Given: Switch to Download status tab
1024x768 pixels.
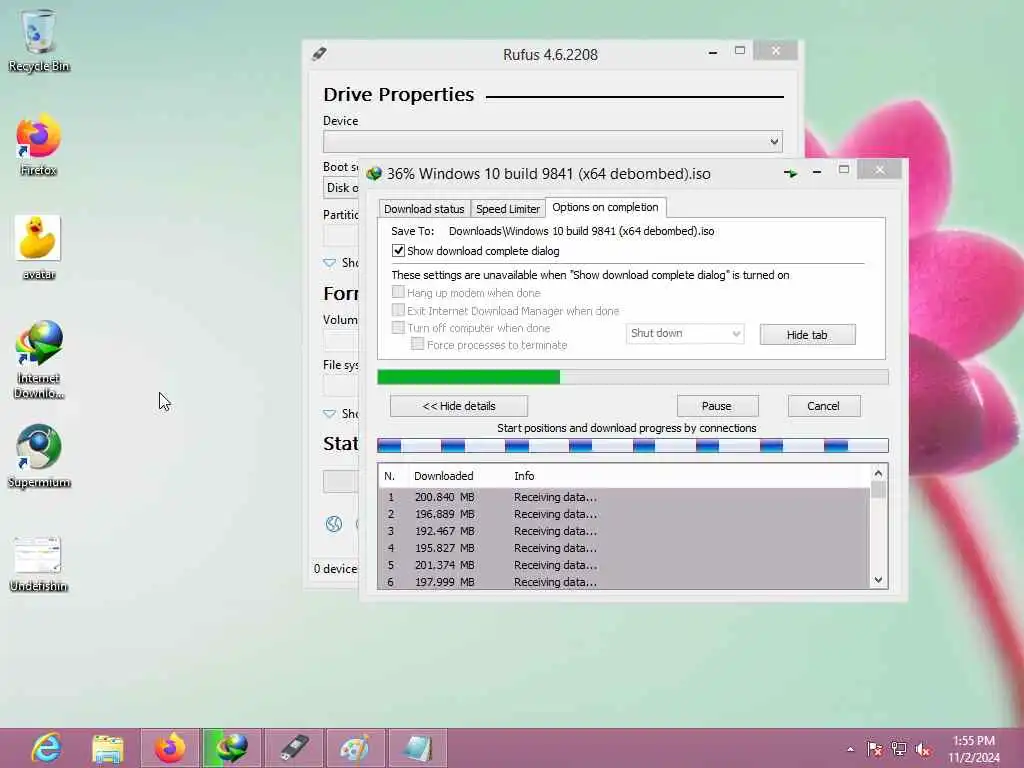Looking at the screenshot, I should point(424,209).
